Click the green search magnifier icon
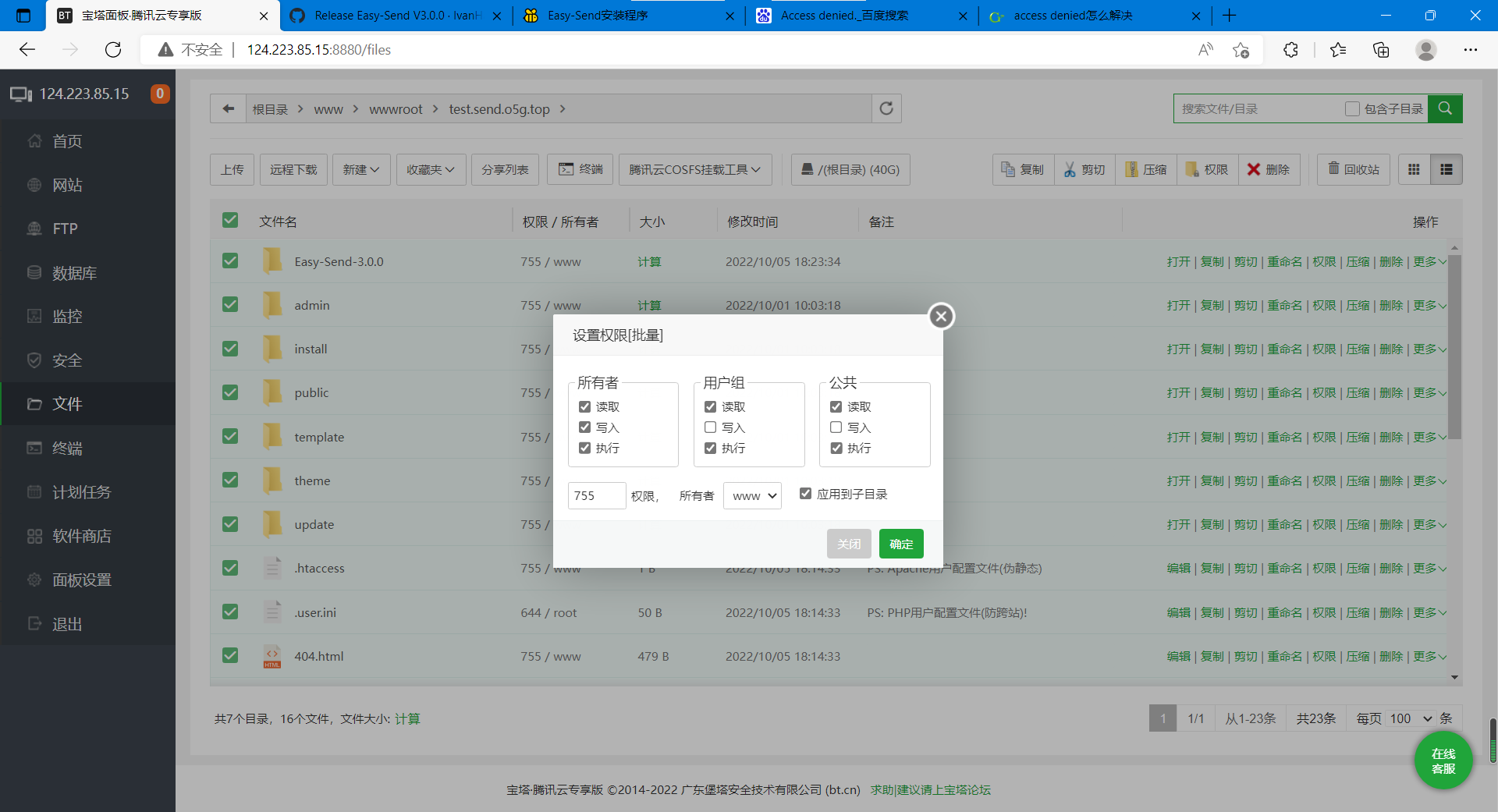The height and width of the screenshot is (812, 1498). (1445, 108)
